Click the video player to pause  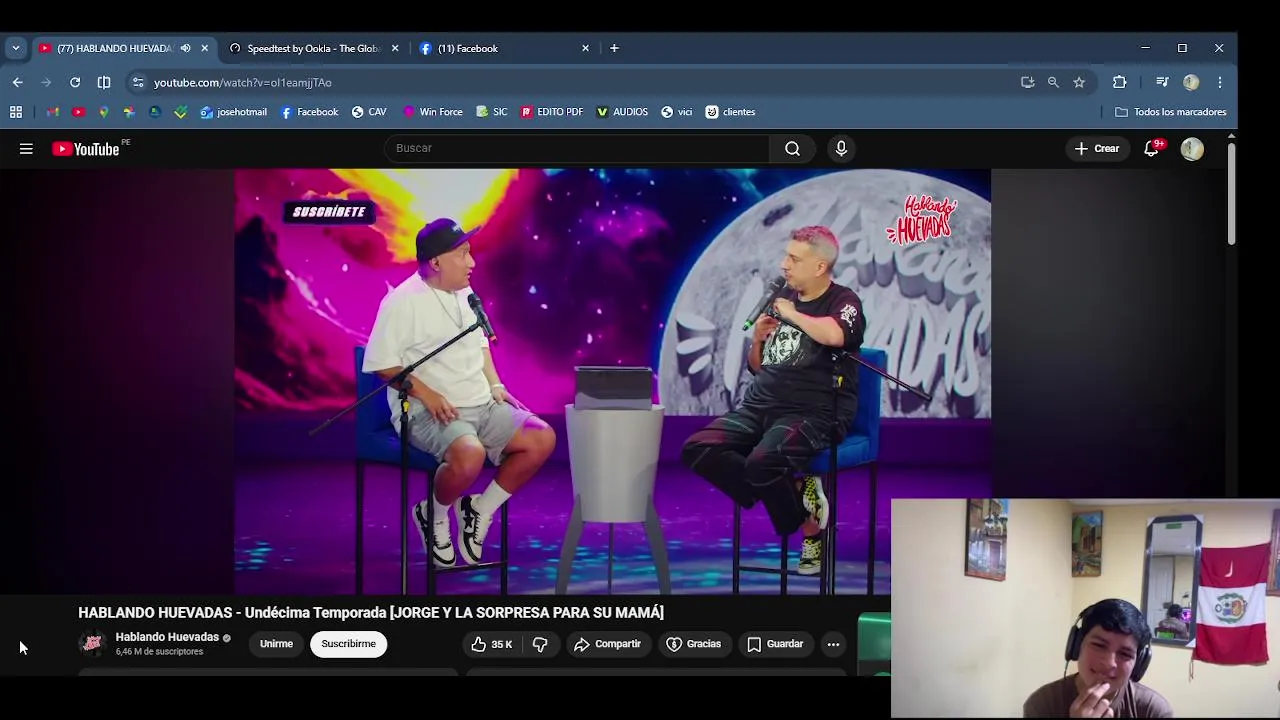[x=612, y=381]
